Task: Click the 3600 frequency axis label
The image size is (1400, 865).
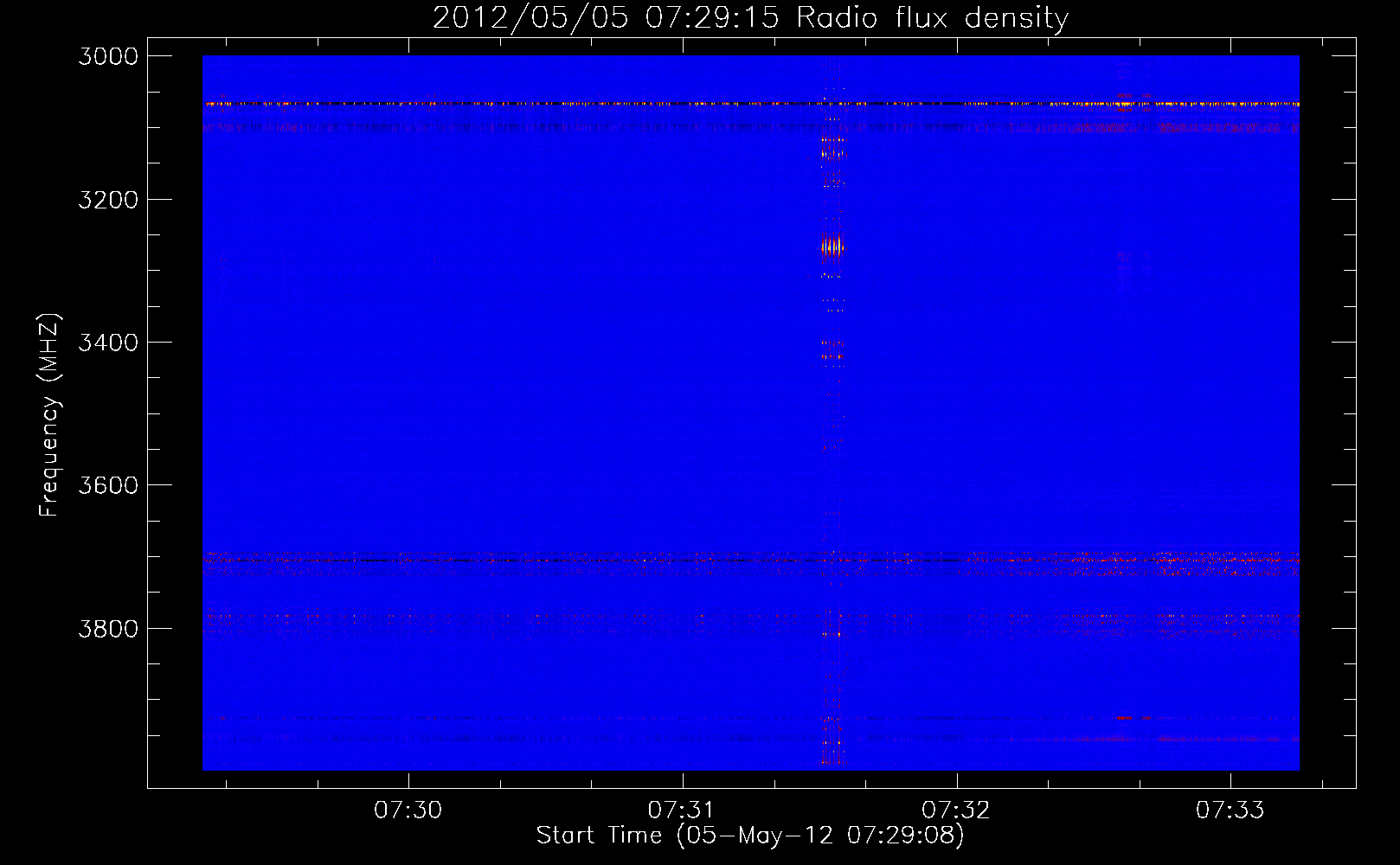Action: [108, 485]
